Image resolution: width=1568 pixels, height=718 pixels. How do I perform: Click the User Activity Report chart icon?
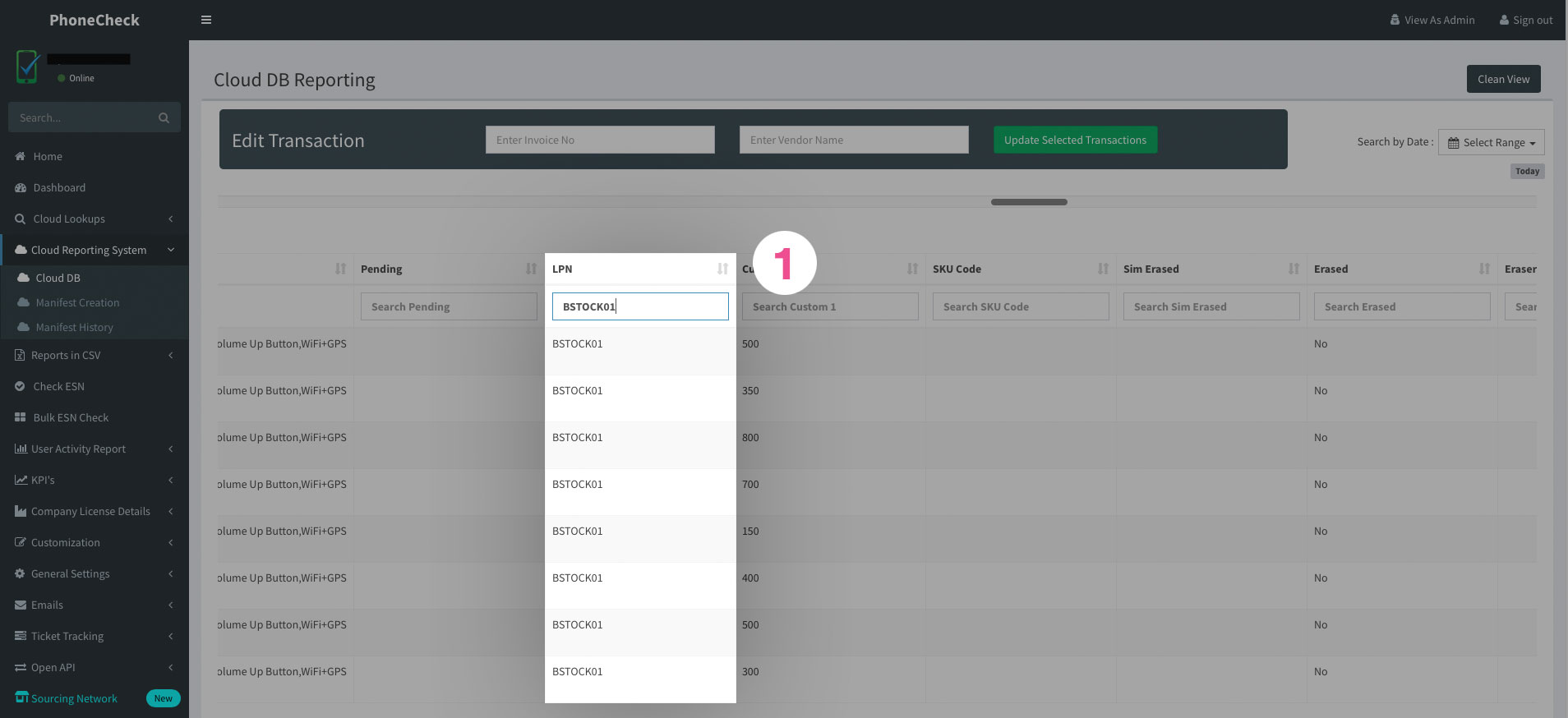coord(21,449)
